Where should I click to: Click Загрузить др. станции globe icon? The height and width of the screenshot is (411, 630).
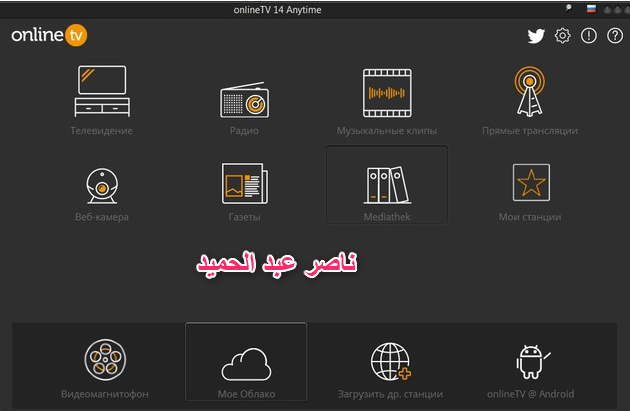[x=391, y=361]
